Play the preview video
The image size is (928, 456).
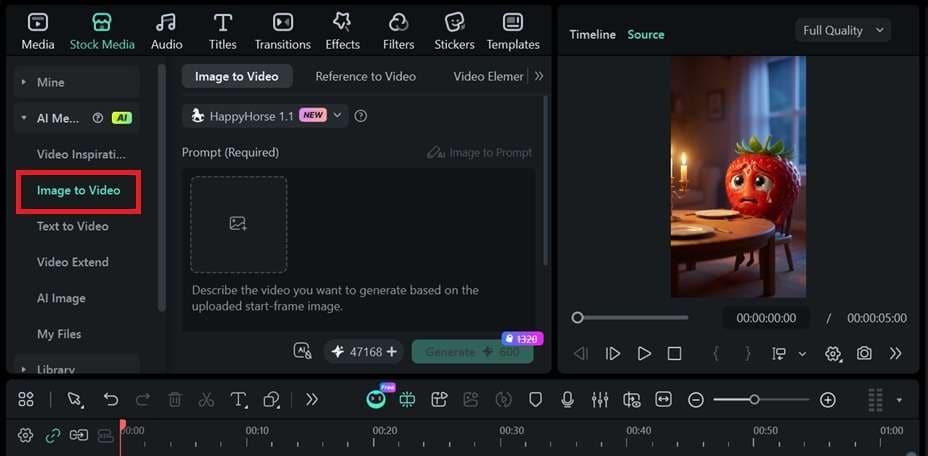[x=644, y=354]
